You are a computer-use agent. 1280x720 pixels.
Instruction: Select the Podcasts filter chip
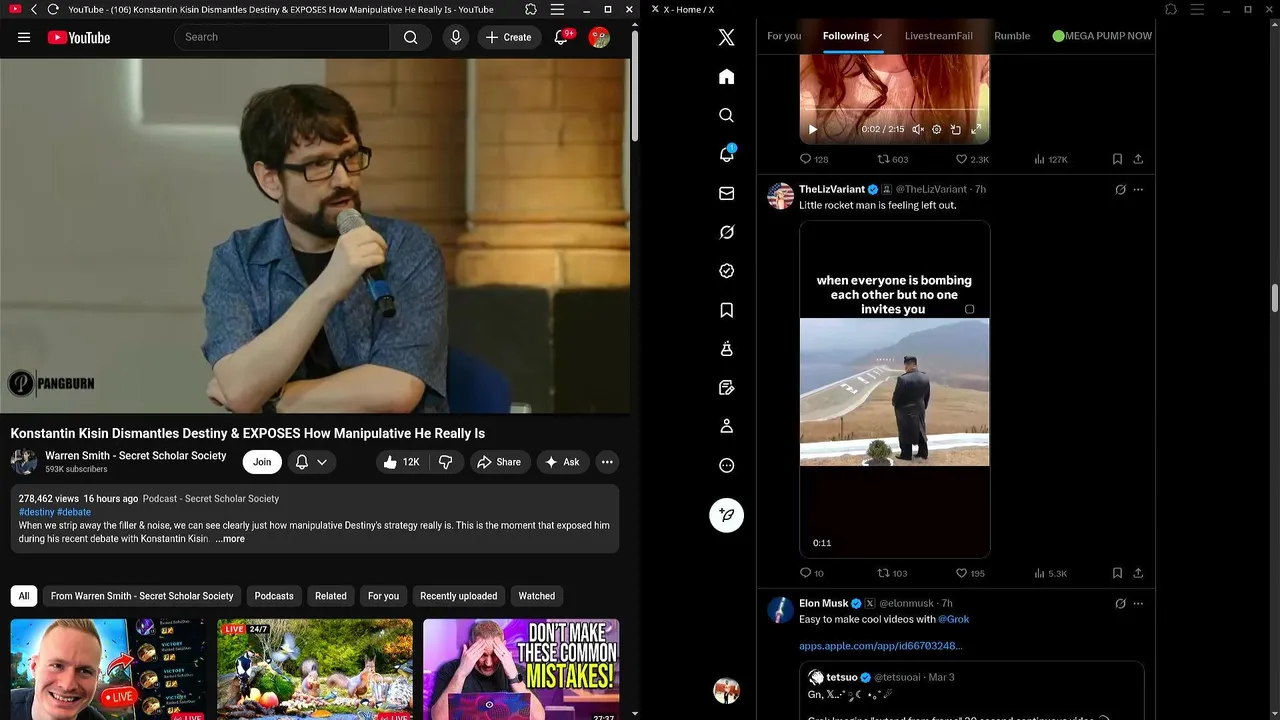274,596
